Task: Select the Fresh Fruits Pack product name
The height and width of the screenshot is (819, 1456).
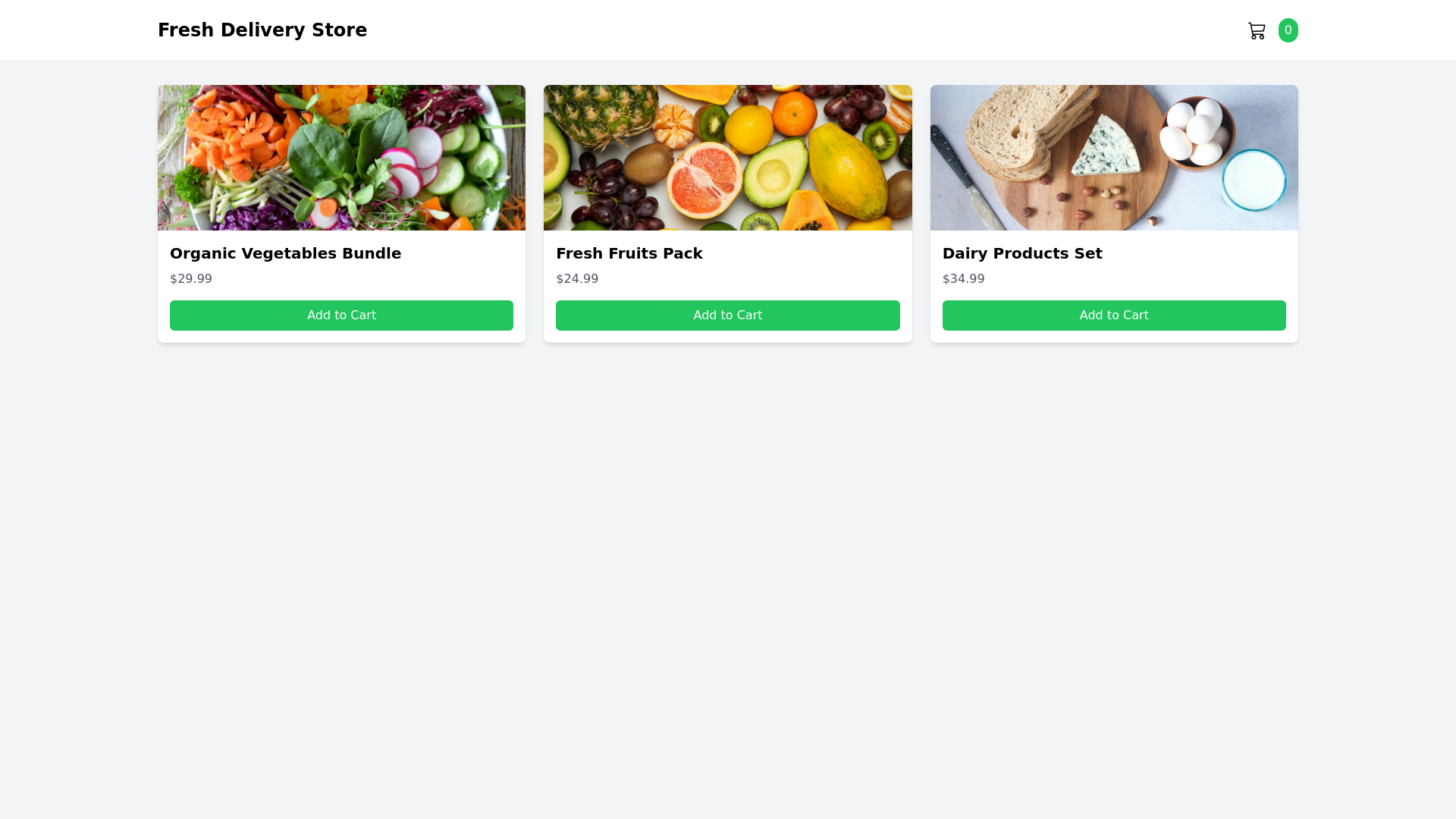Action: (x=629, y=253)
